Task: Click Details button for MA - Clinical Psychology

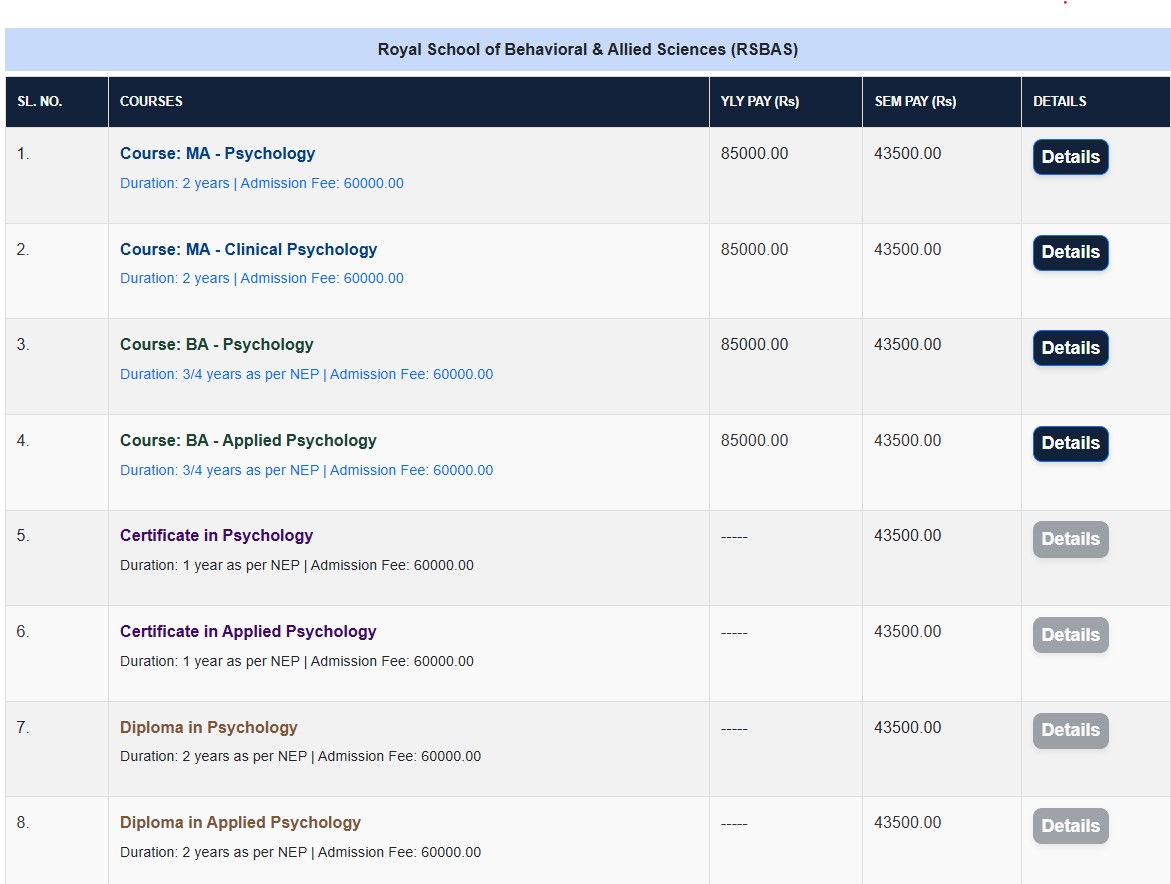Action: [1070, 253]
